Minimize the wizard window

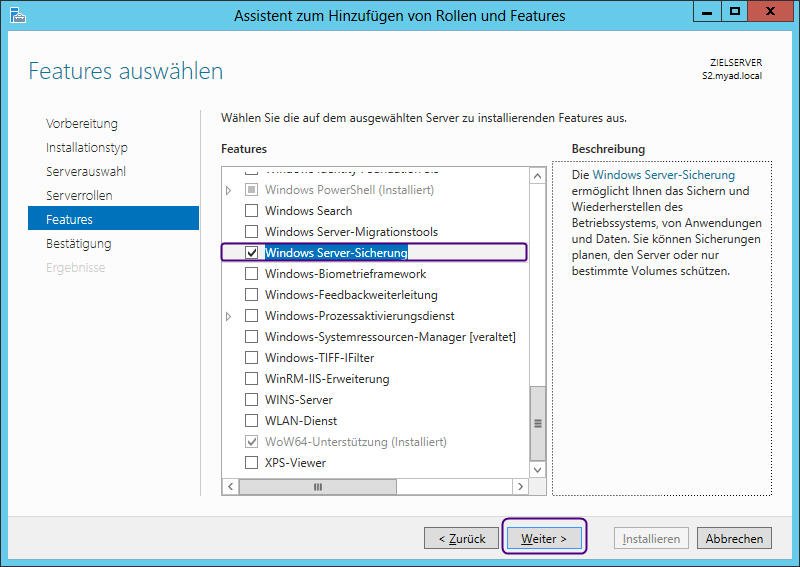[x=707, y=12]
